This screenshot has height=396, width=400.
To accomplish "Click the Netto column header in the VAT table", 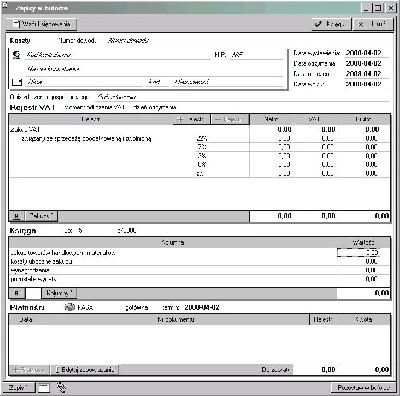I will [x=271, y=119].
